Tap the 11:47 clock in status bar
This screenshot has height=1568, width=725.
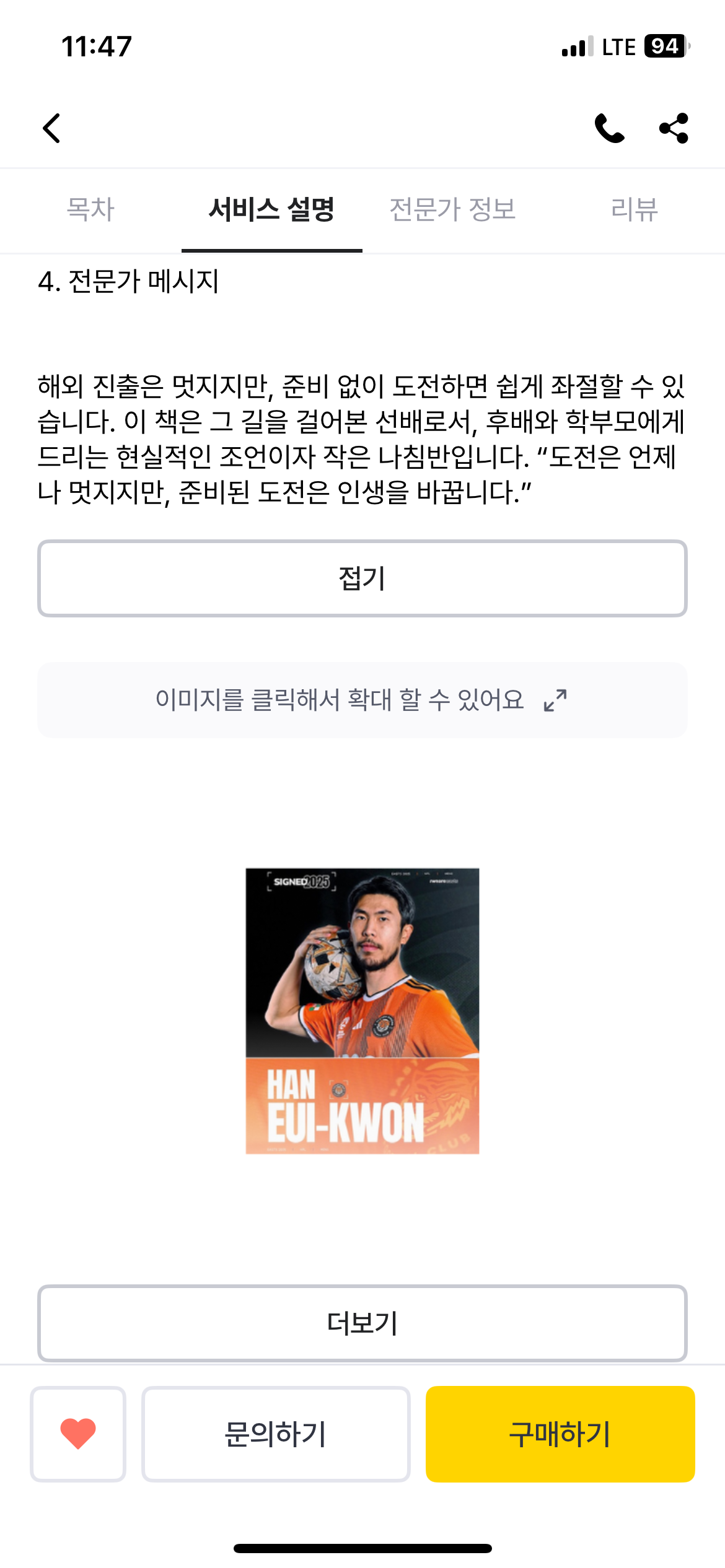tap(97, 46)
